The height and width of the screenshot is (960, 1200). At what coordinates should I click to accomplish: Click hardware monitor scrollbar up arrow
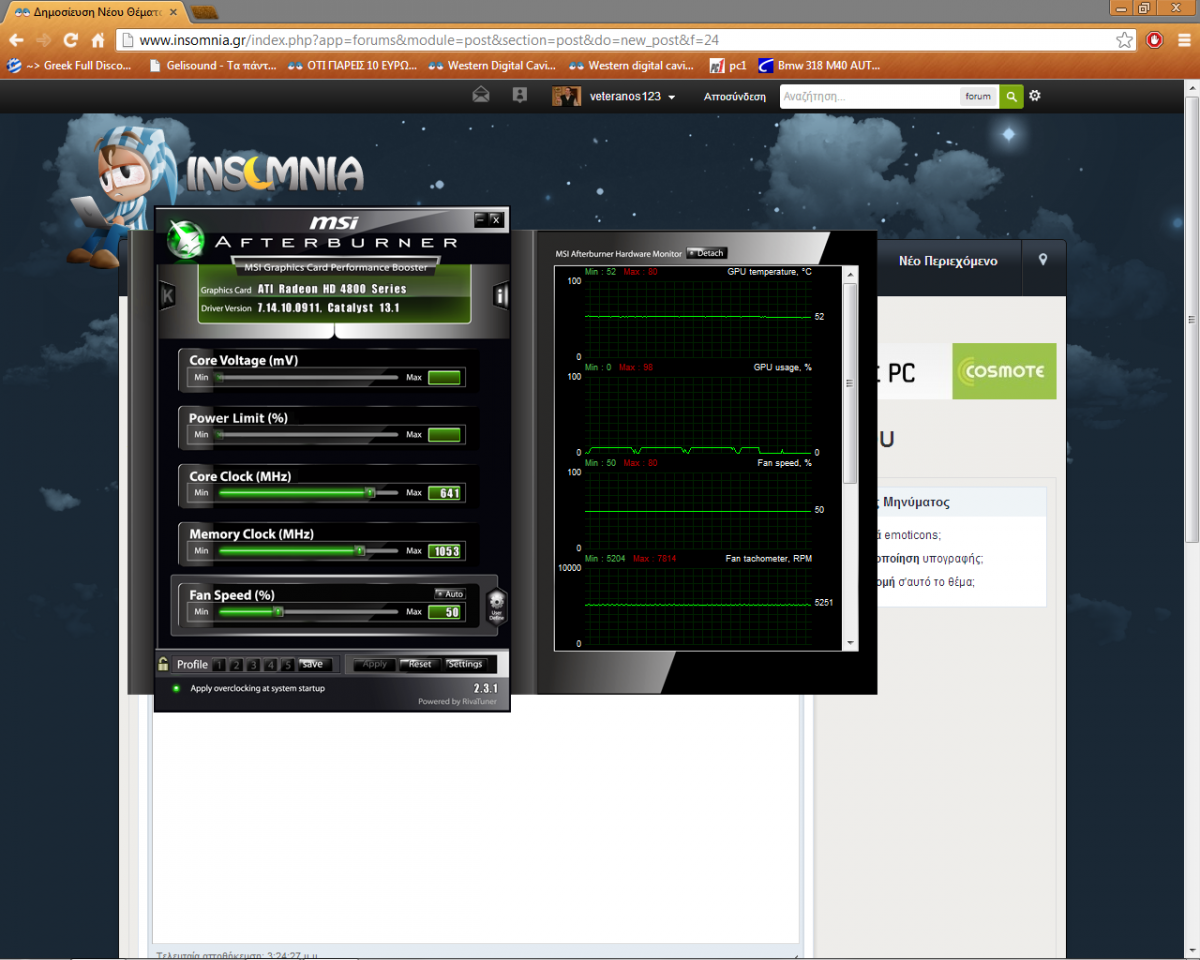tap(851, 273)
